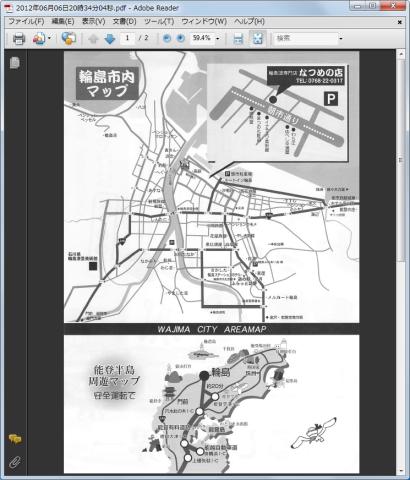Click the vertical scrollbar down arrow

(400, 470)
